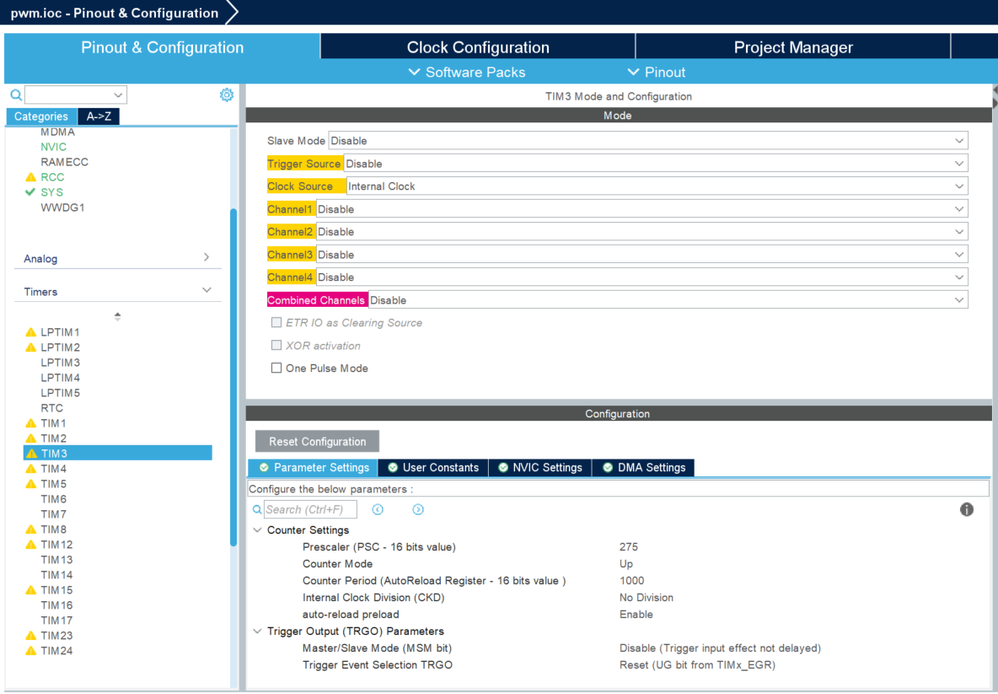Screen dimensions: 998x694
Task: Open the User Constants tab
Action: pos(433,467)
